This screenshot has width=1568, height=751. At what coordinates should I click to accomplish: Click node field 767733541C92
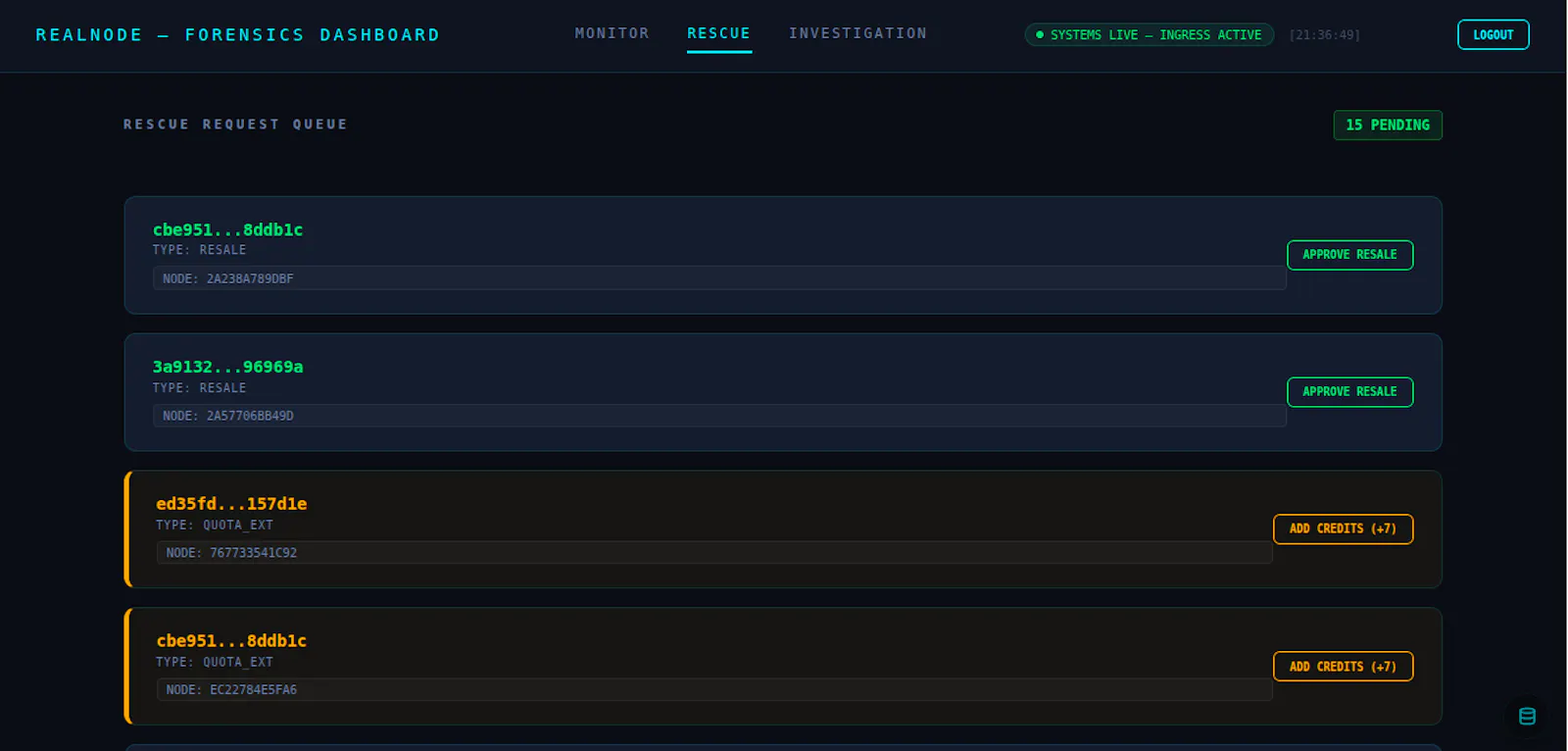[x=714, y=553]
